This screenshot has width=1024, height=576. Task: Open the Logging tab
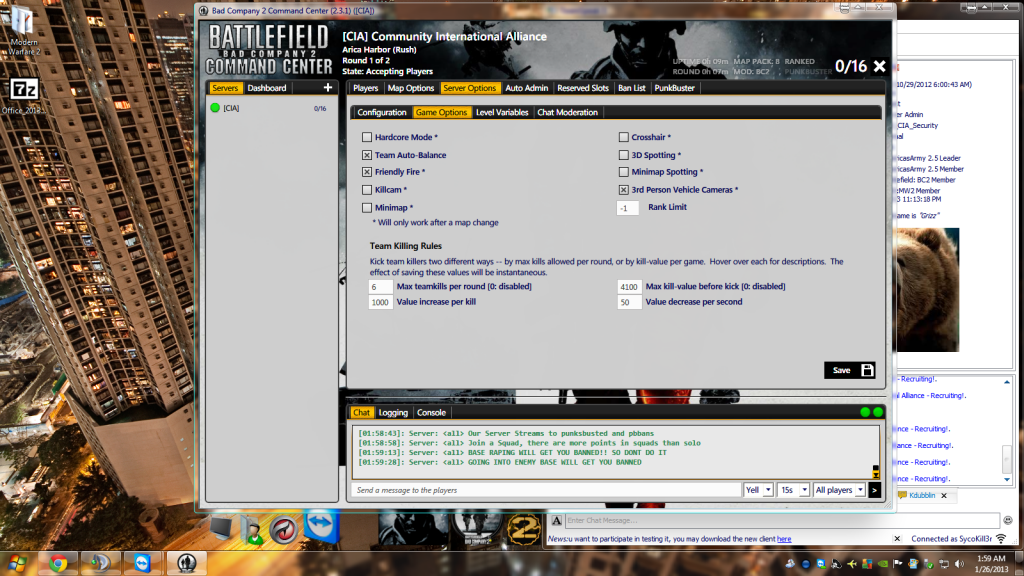(x=393, y=413)
